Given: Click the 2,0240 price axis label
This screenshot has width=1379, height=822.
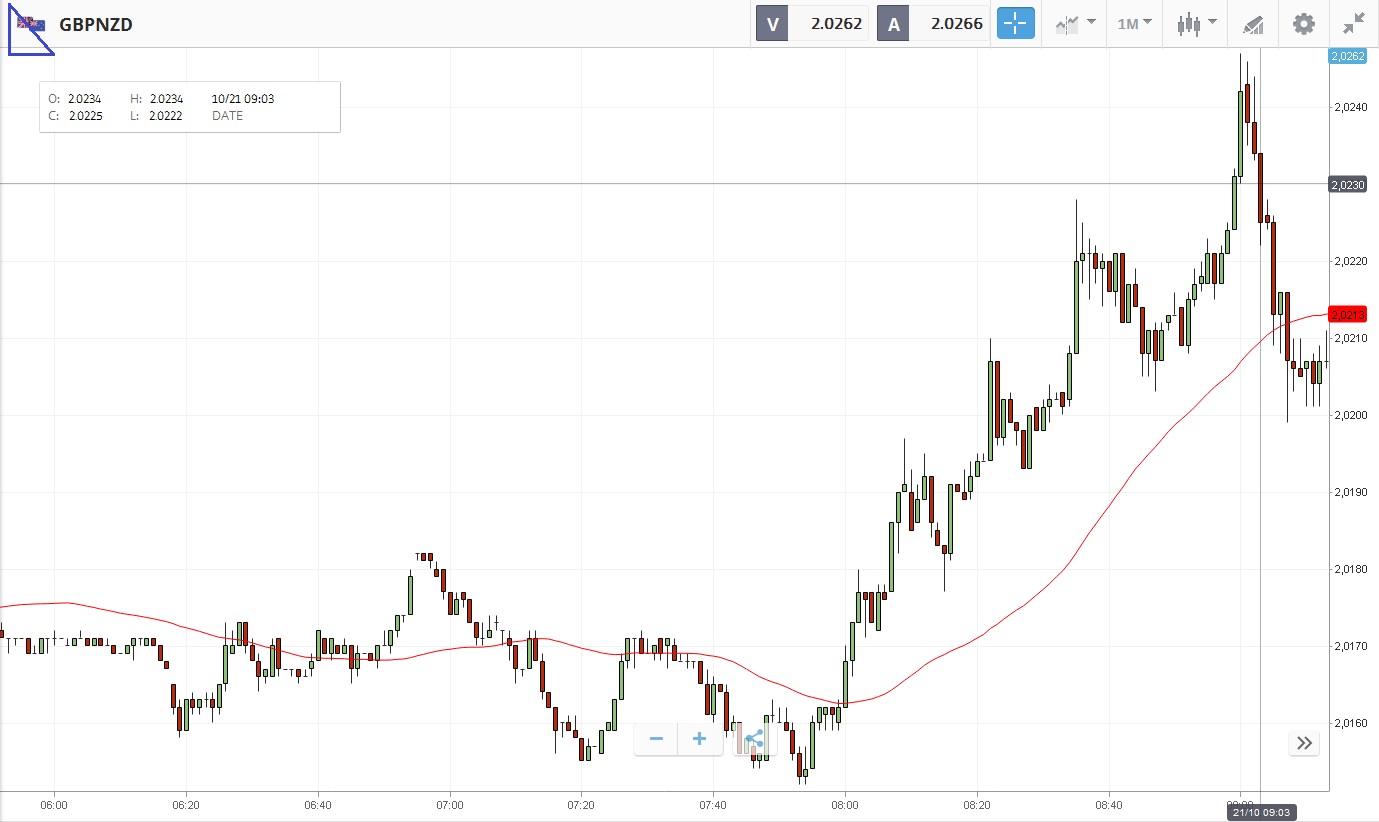Looking at the screenshot, I should [1350, 108].
